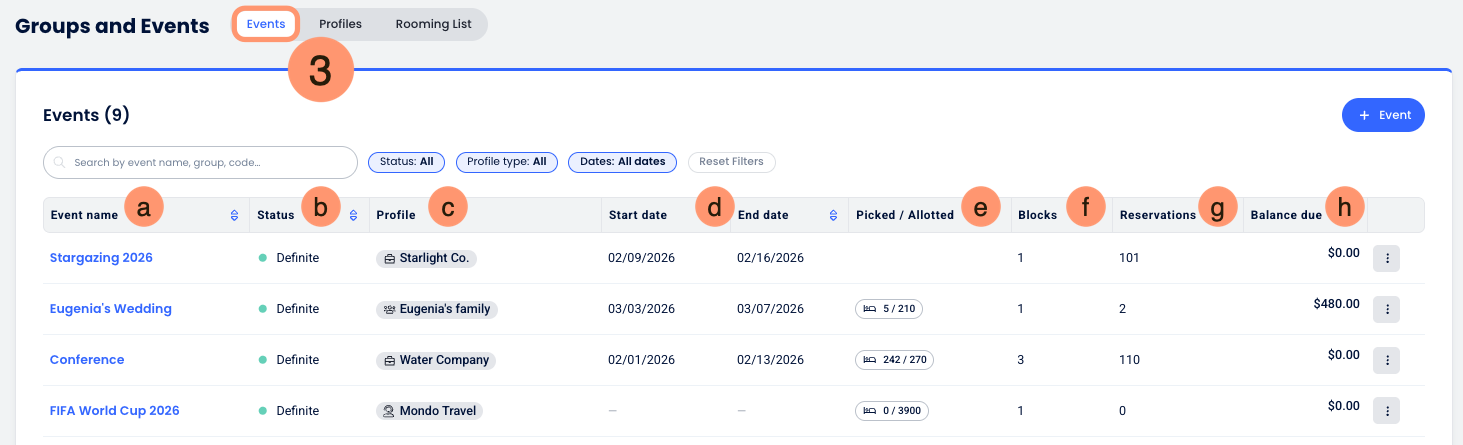Sort events by End date column arrows

(833, 215)
